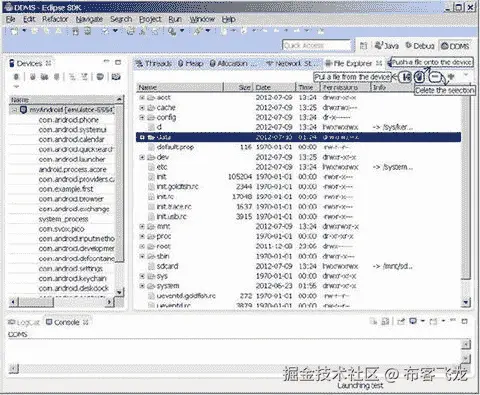Click the Android SDK Manager toolbar icon
The image size is (480, 395).
coord(76,31)
